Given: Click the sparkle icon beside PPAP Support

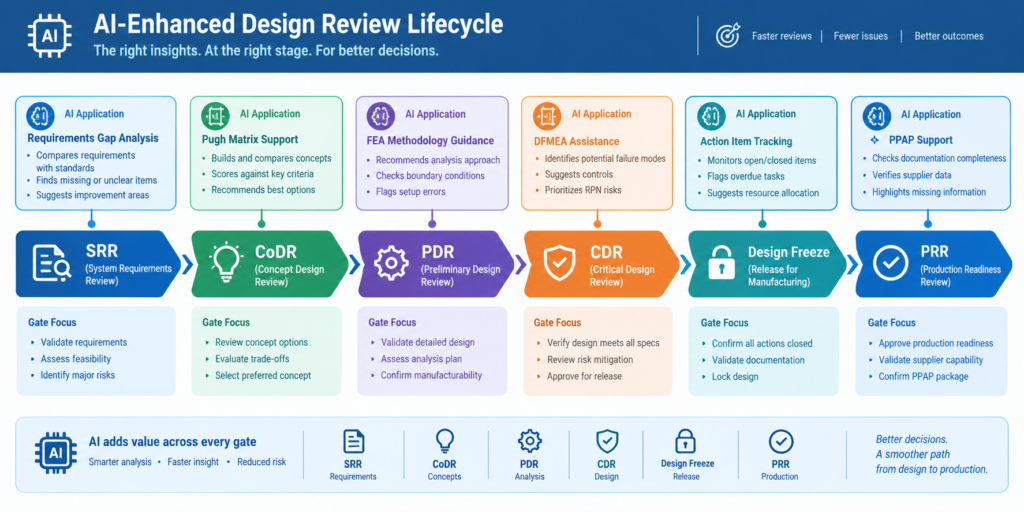Looking at the screenshot, I should [x=874, y=140].
